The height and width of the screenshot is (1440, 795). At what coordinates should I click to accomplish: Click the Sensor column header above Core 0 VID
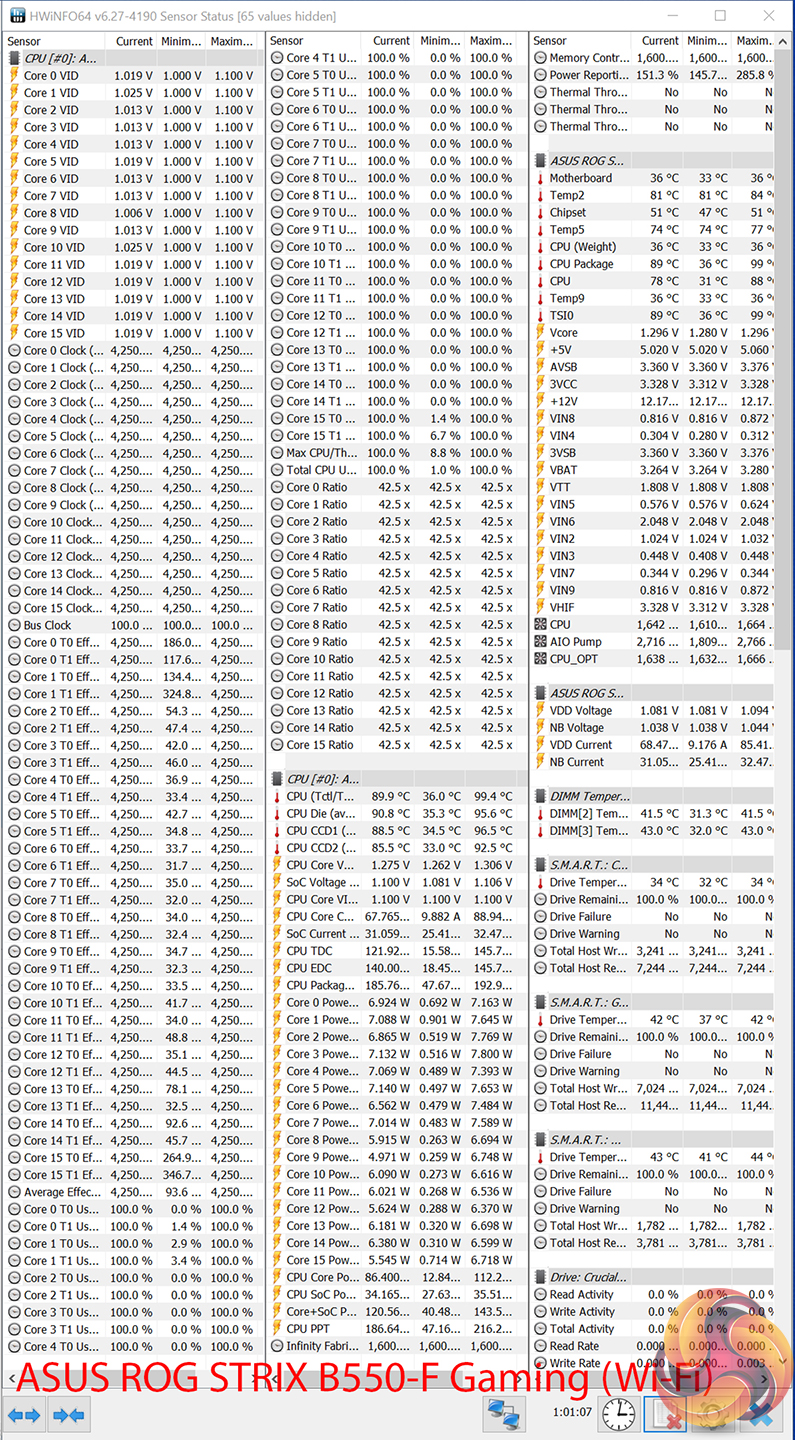tap(56, 41)
